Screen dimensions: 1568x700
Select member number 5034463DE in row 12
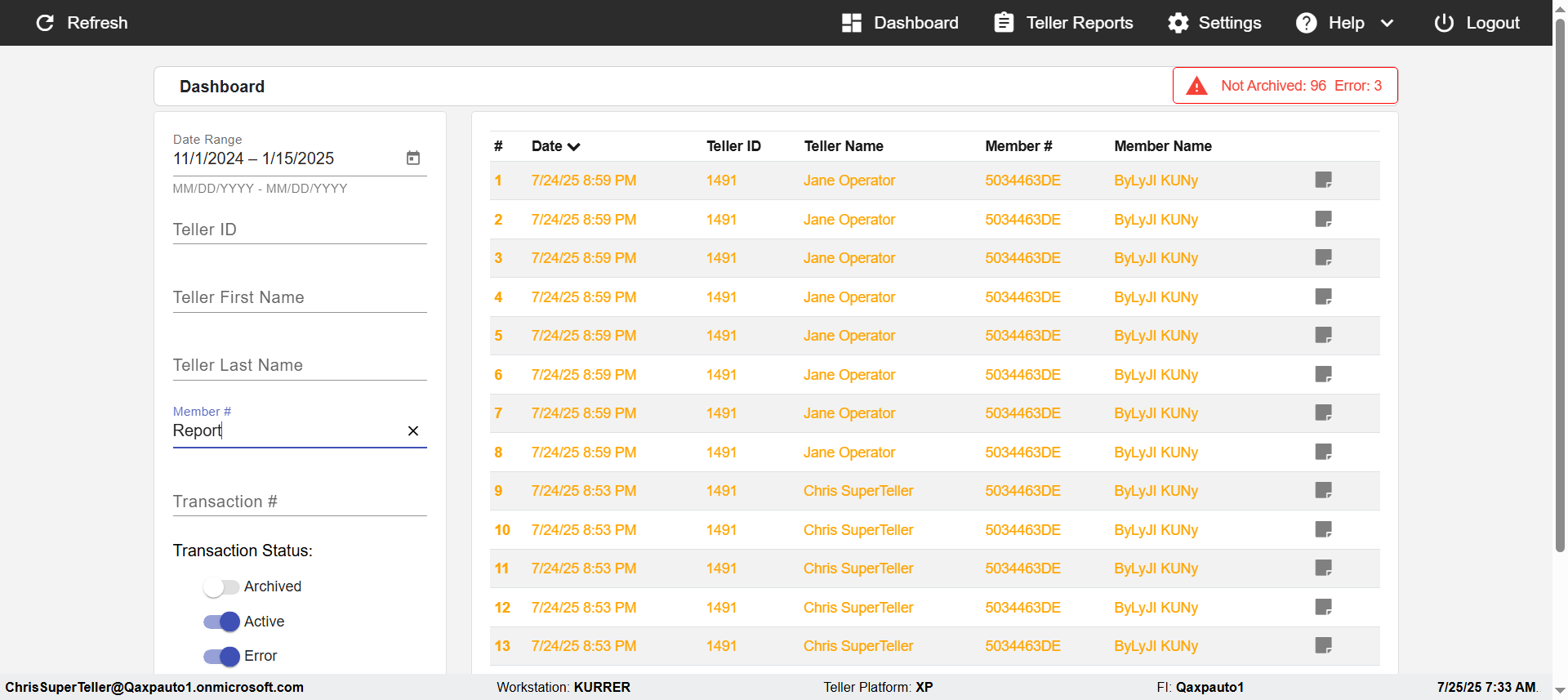coord(1022,608)
